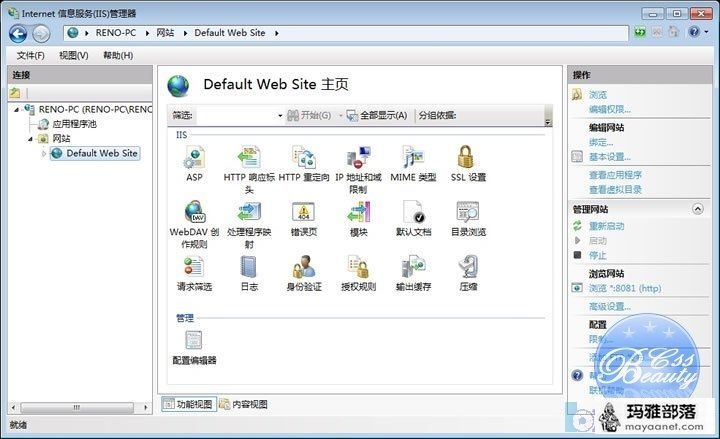Collapse the 网站 tree node

point(30,139)
